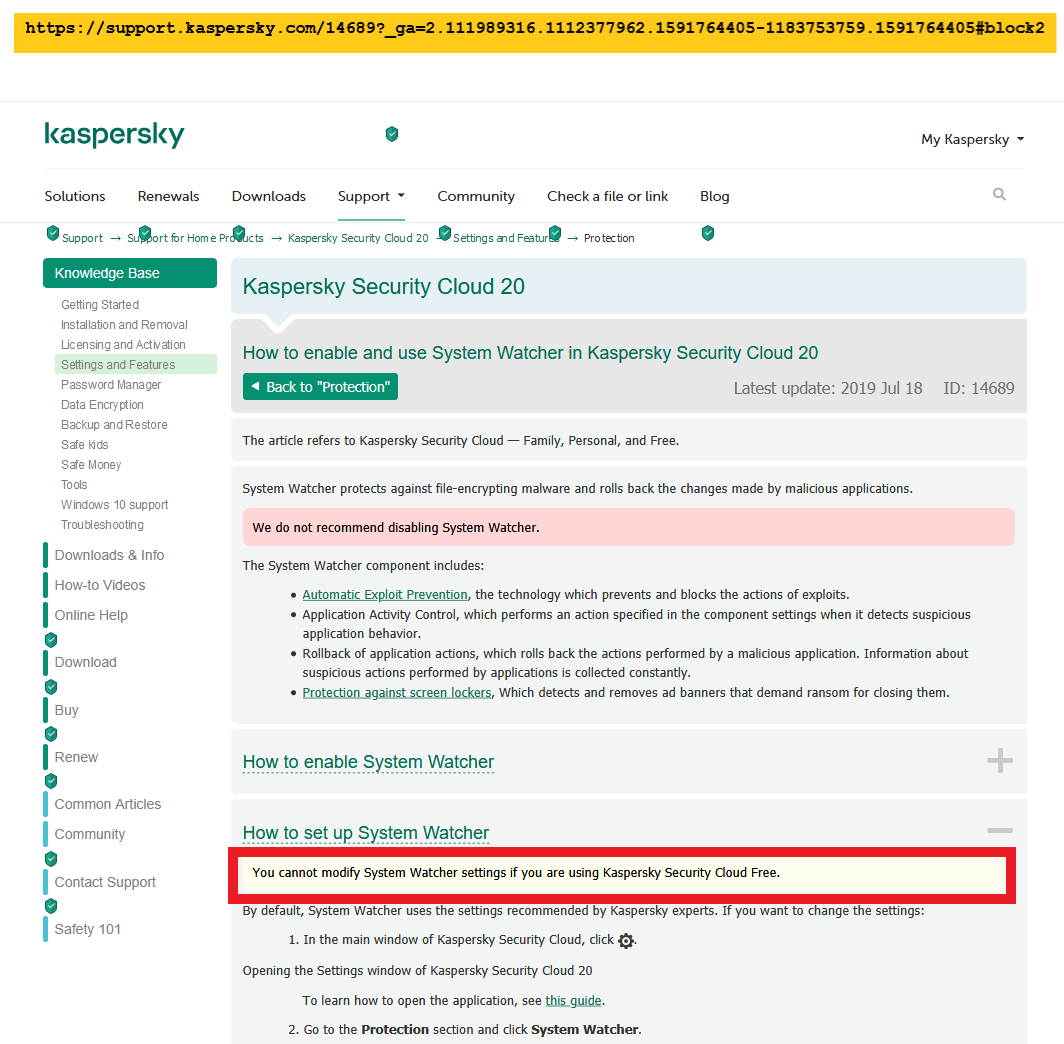Screen dimensions: 1064x1044
Task: Open Troubleshooting in the sidebar
Action: pyautogui.click(x=102, y=524)
